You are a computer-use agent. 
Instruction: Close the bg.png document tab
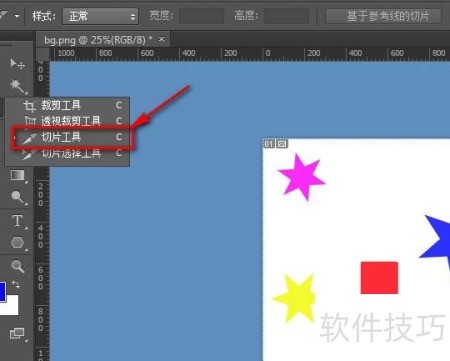pyautogui.click(x=162, y=39)
